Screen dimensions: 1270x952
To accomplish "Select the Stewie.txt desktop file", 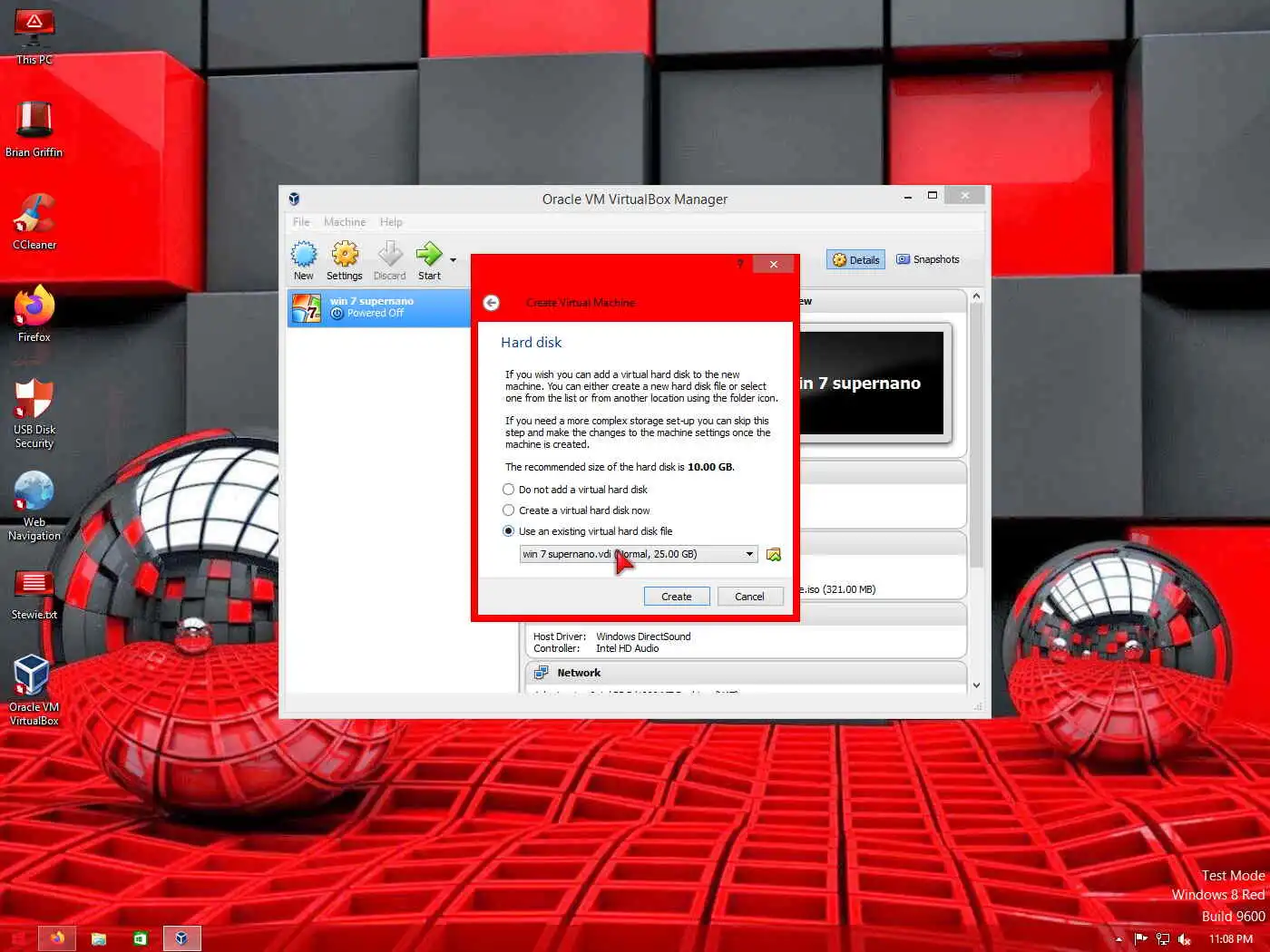I will click(x=34, y=595).
